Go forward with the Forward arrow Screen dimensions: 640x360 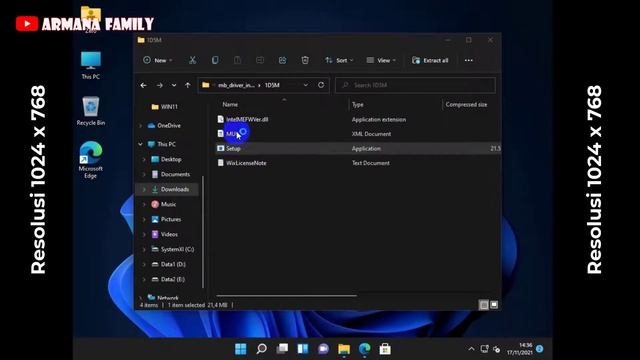pos(160,85)
